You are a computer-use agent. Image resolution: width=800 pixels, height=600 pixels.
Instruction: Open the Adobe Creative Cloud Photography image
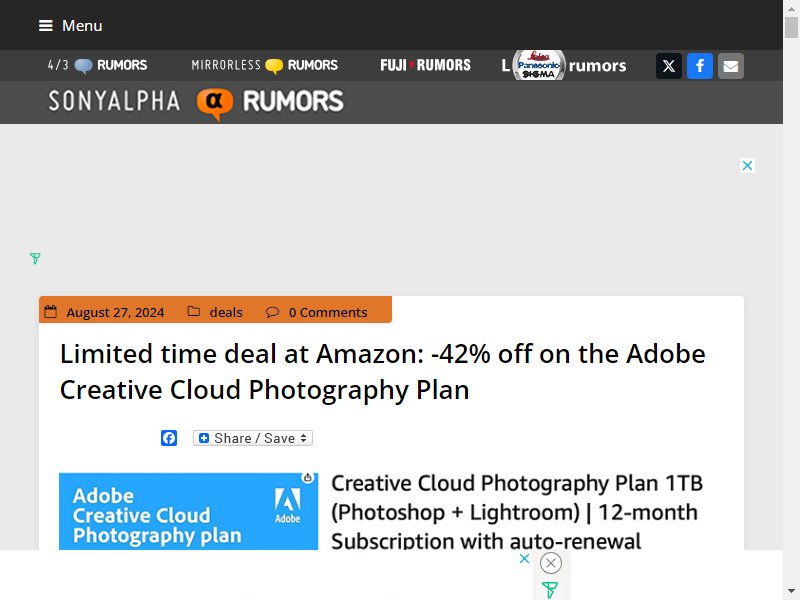[x=189, y=512]
